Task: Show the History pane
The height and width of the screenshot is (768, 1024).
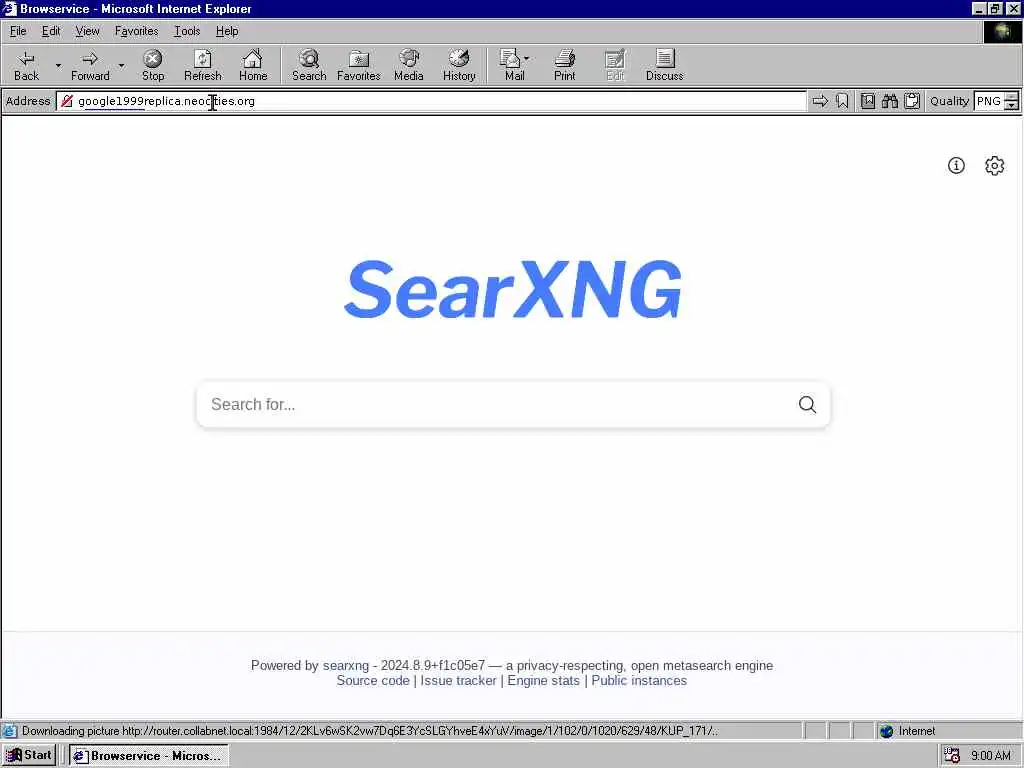Action: point(459,65)
